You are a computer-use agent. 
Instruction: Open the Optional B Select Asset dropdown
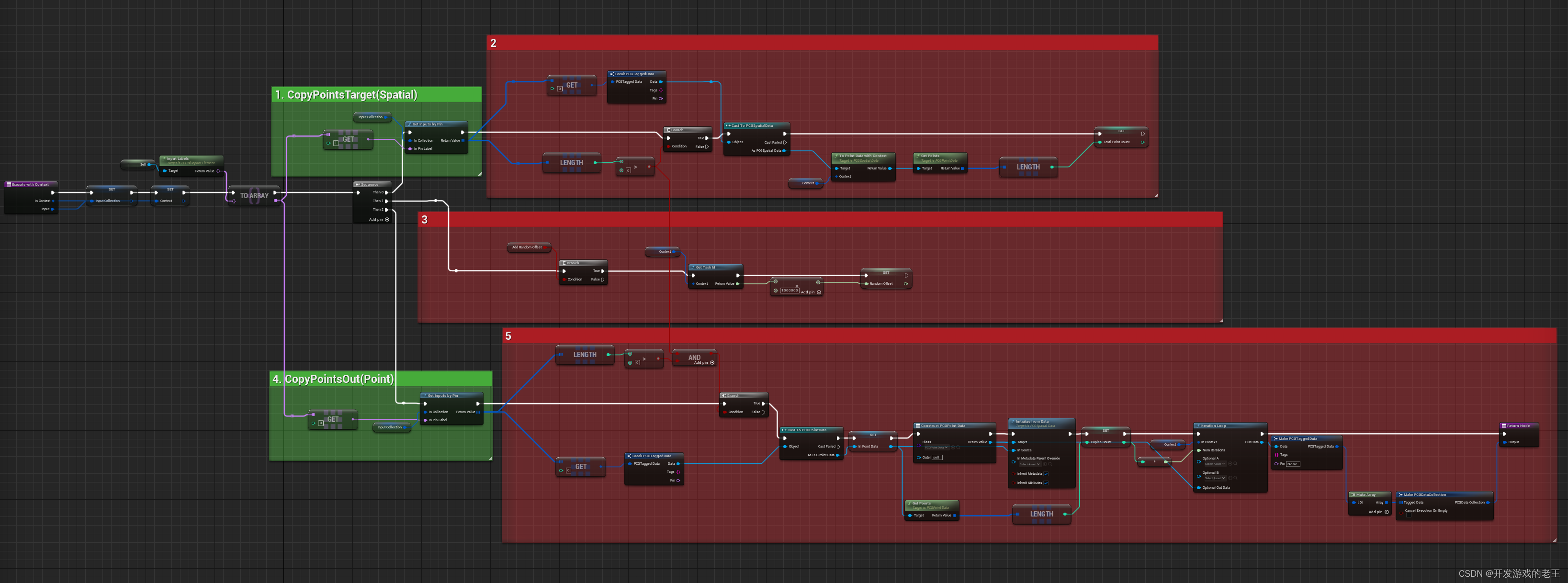(x=1215, y=478)
